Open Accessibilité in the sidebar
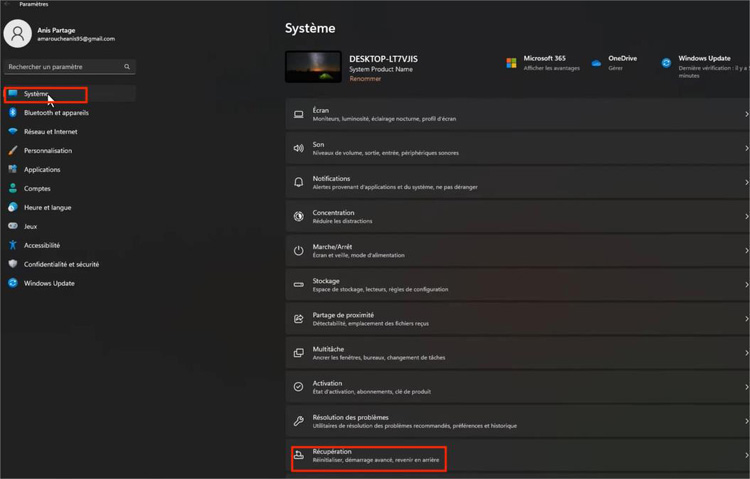Screen dimensions: 750x479 coord(70,245)
